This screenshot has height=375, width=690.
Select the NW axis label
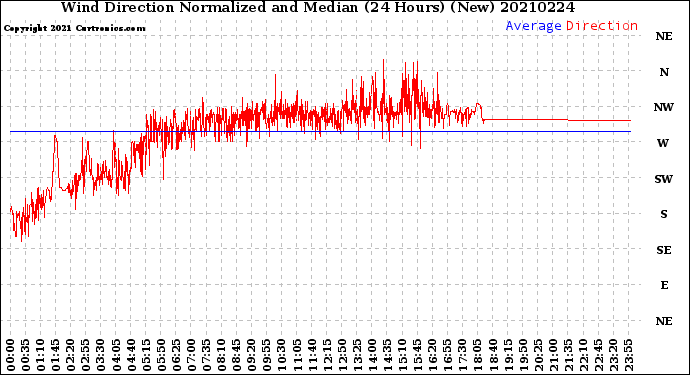point(664,107)
